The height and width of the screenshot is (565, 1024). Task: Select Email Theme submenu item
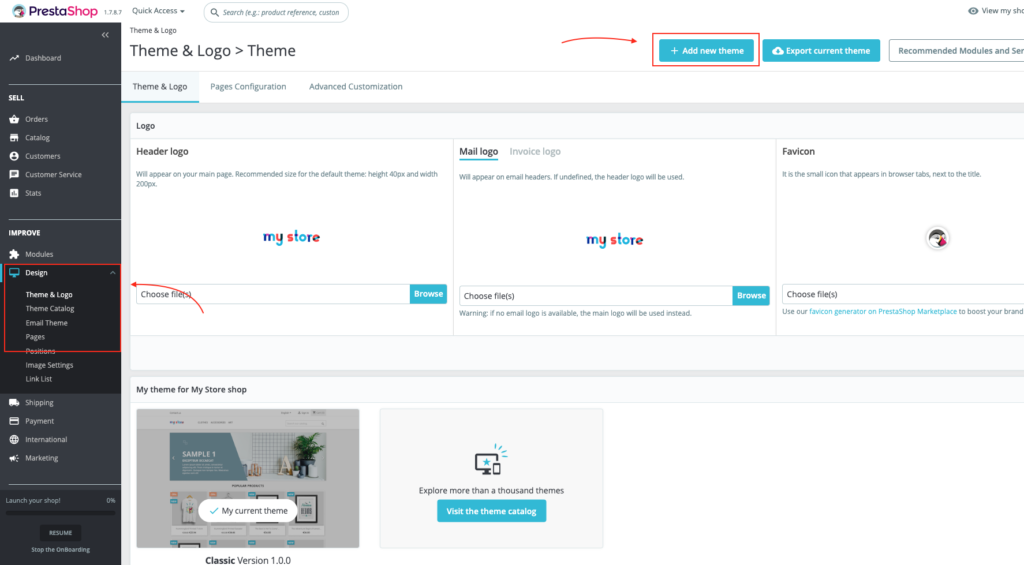[x=46, y=323]
